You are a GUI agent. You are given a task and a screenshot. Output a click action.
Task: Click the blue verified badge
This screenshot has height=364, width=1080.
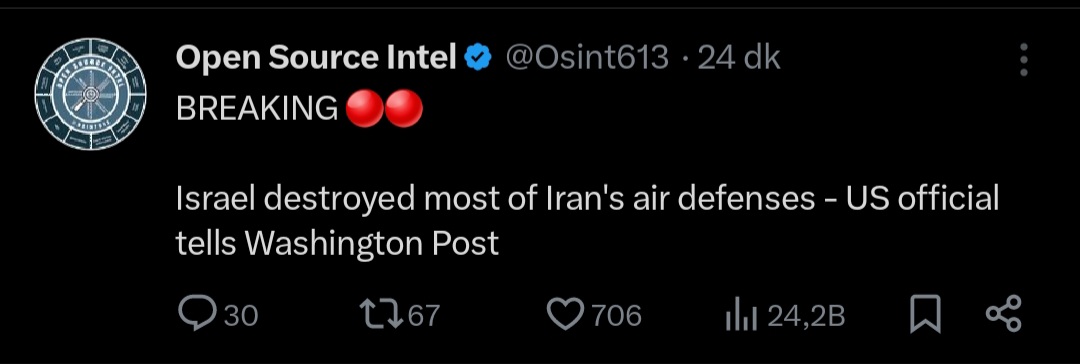click(x=478, y=59)
